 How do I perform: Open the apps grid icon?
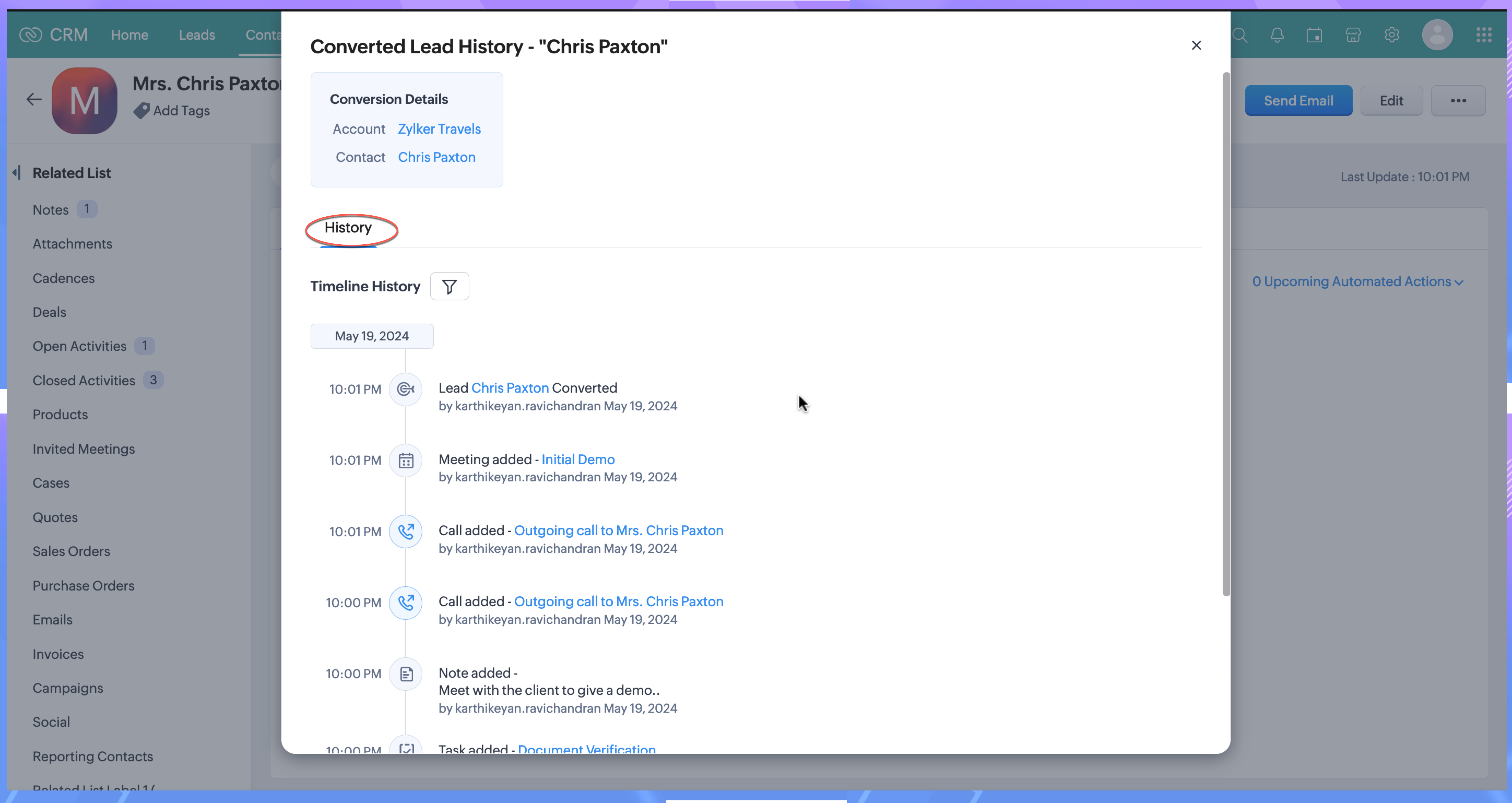[x=1484, y=35]
